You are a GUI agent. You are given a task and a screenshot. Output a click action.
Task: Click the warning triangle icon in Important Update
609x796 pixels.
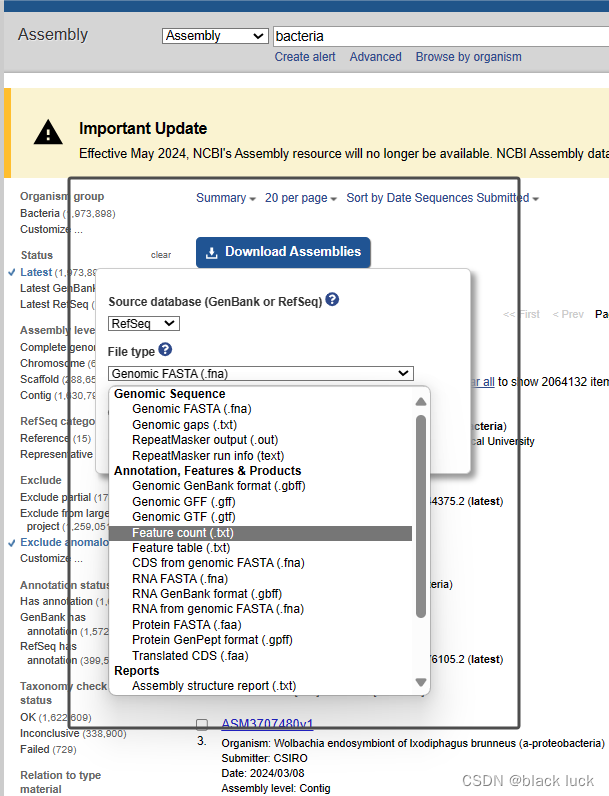48,133
